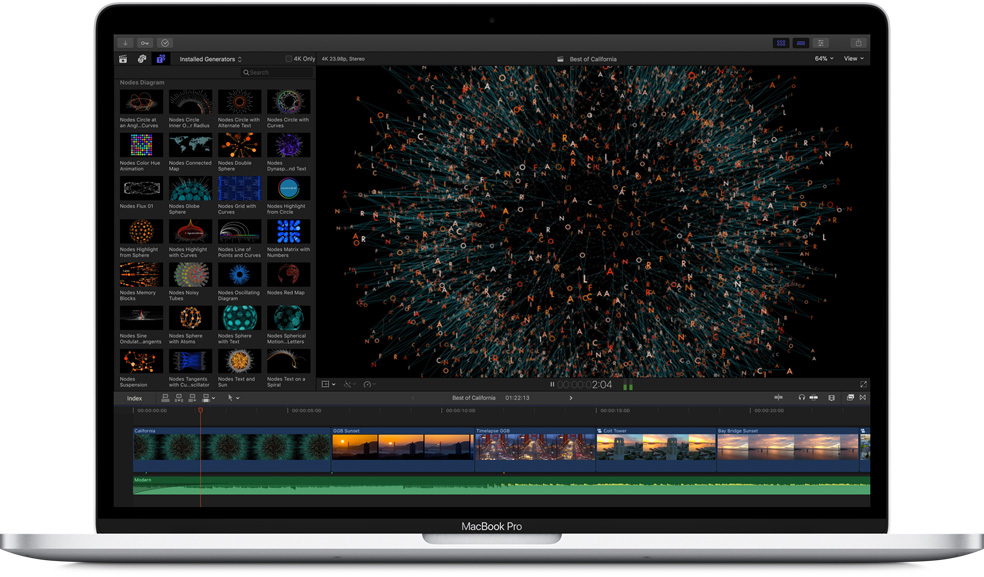Open the Select tool arrow menu
Viewport: 984px width, 577px height.
233,398
